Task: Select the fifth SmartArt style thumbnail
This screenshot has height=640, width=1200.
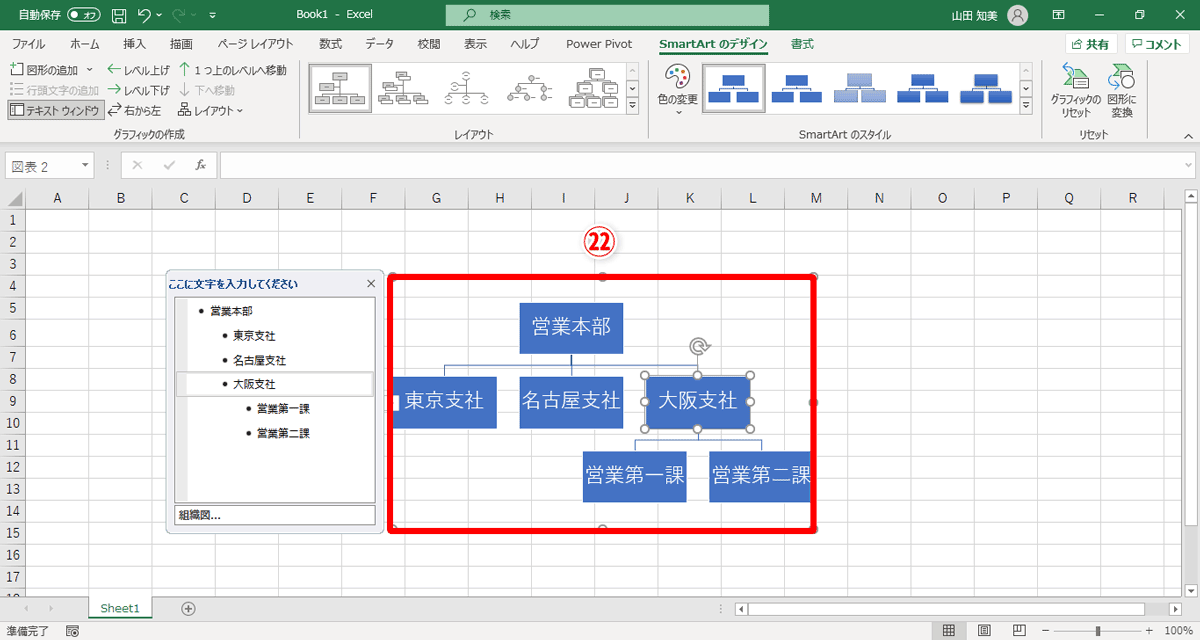Action: click(986, 89)
